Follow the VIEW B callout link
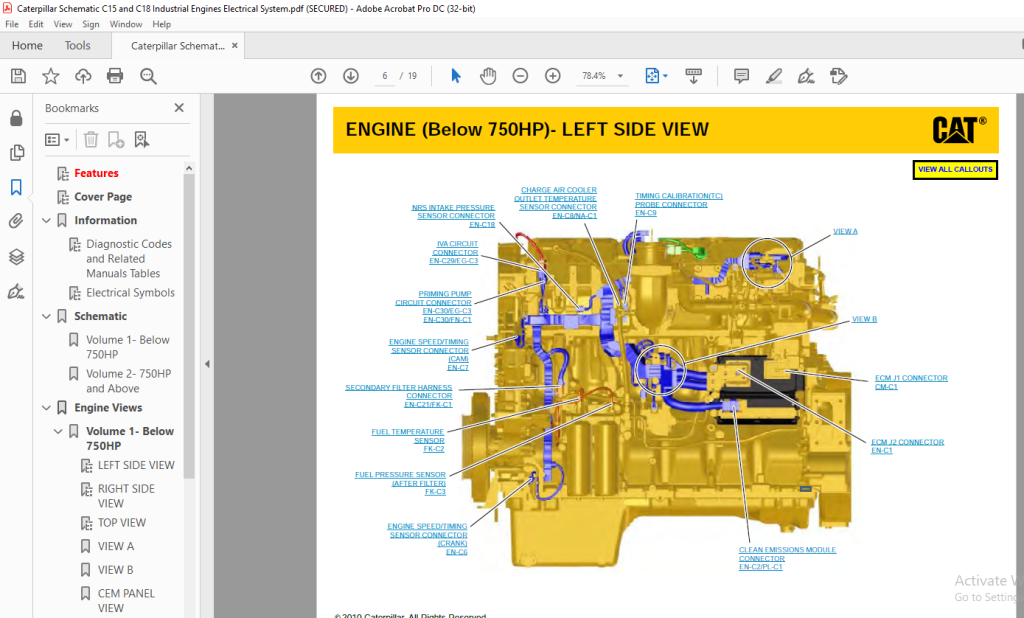Viewport: 1024px width, 618px height. click(864, 319)
